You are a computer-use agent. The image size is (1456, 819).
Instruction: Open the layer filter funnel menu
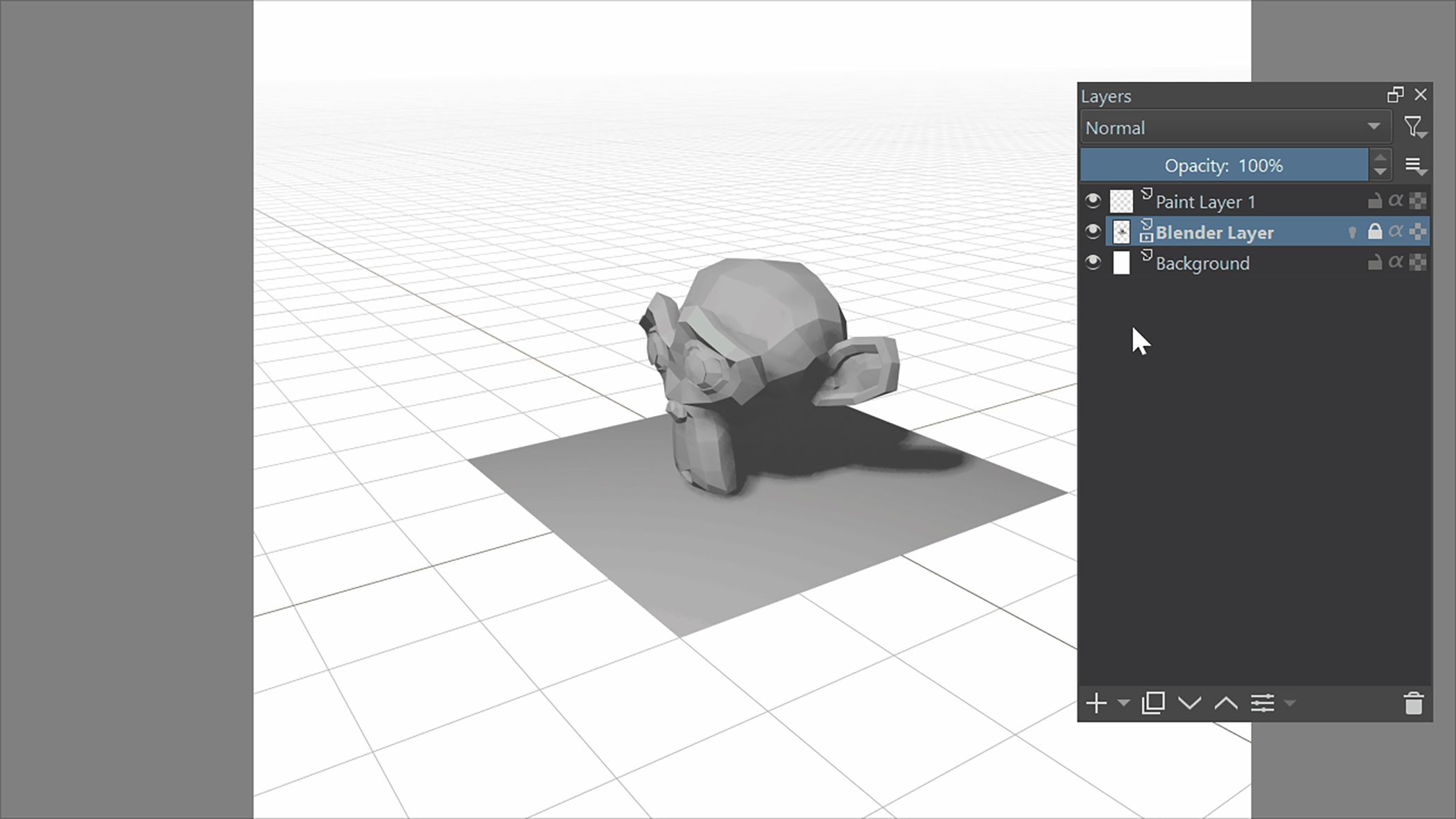pos(1414,128)
